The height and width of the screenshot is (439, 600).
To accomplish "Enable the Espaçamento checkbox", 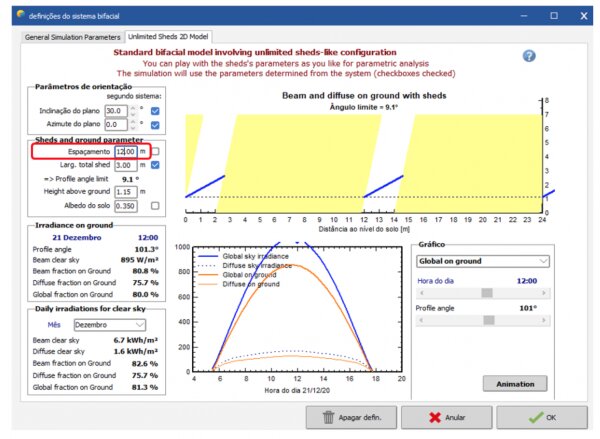I will coord(155,151).
